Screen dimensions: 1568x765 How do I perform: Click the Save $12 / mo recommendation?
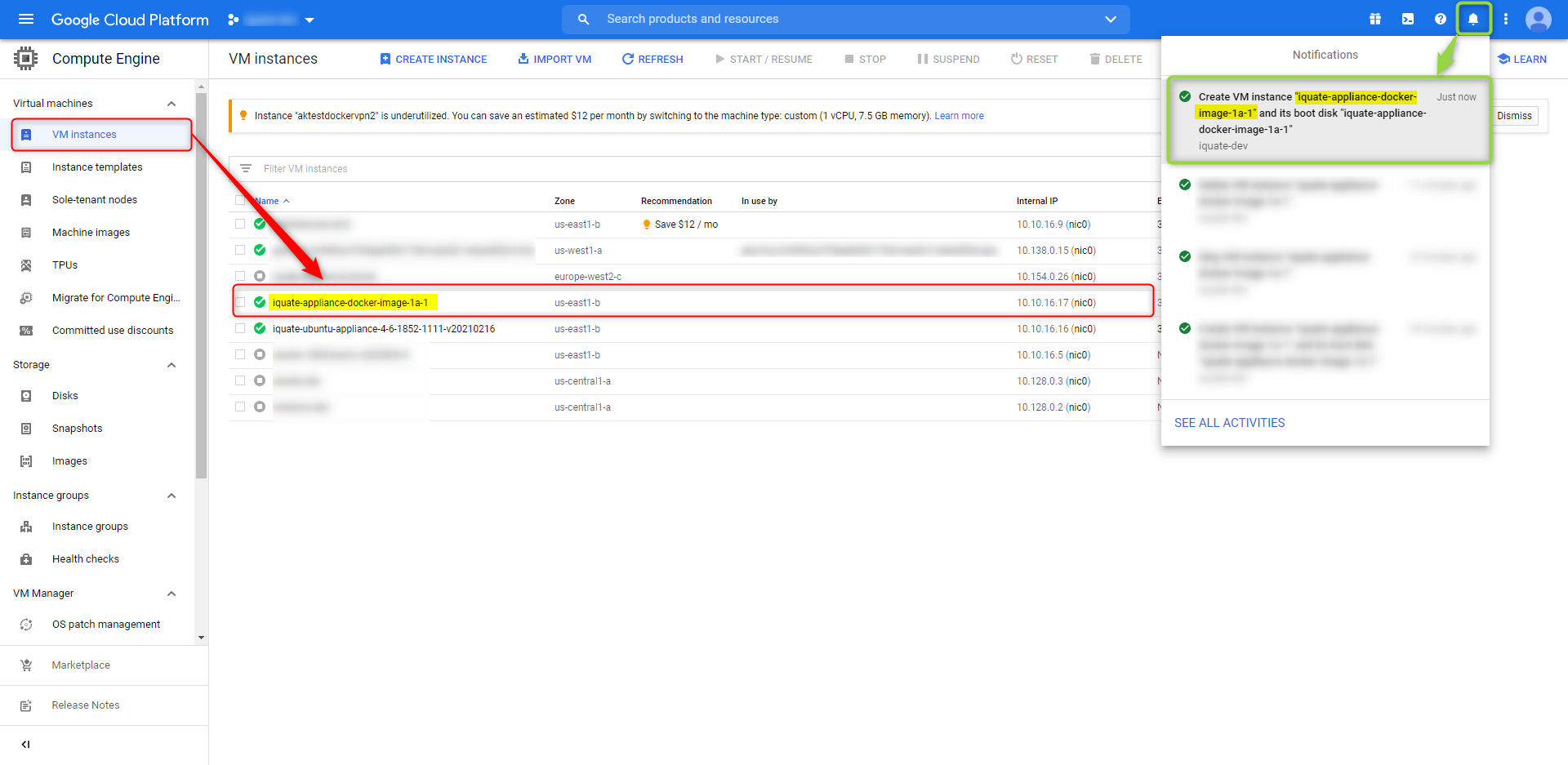[x=680, y=225]
